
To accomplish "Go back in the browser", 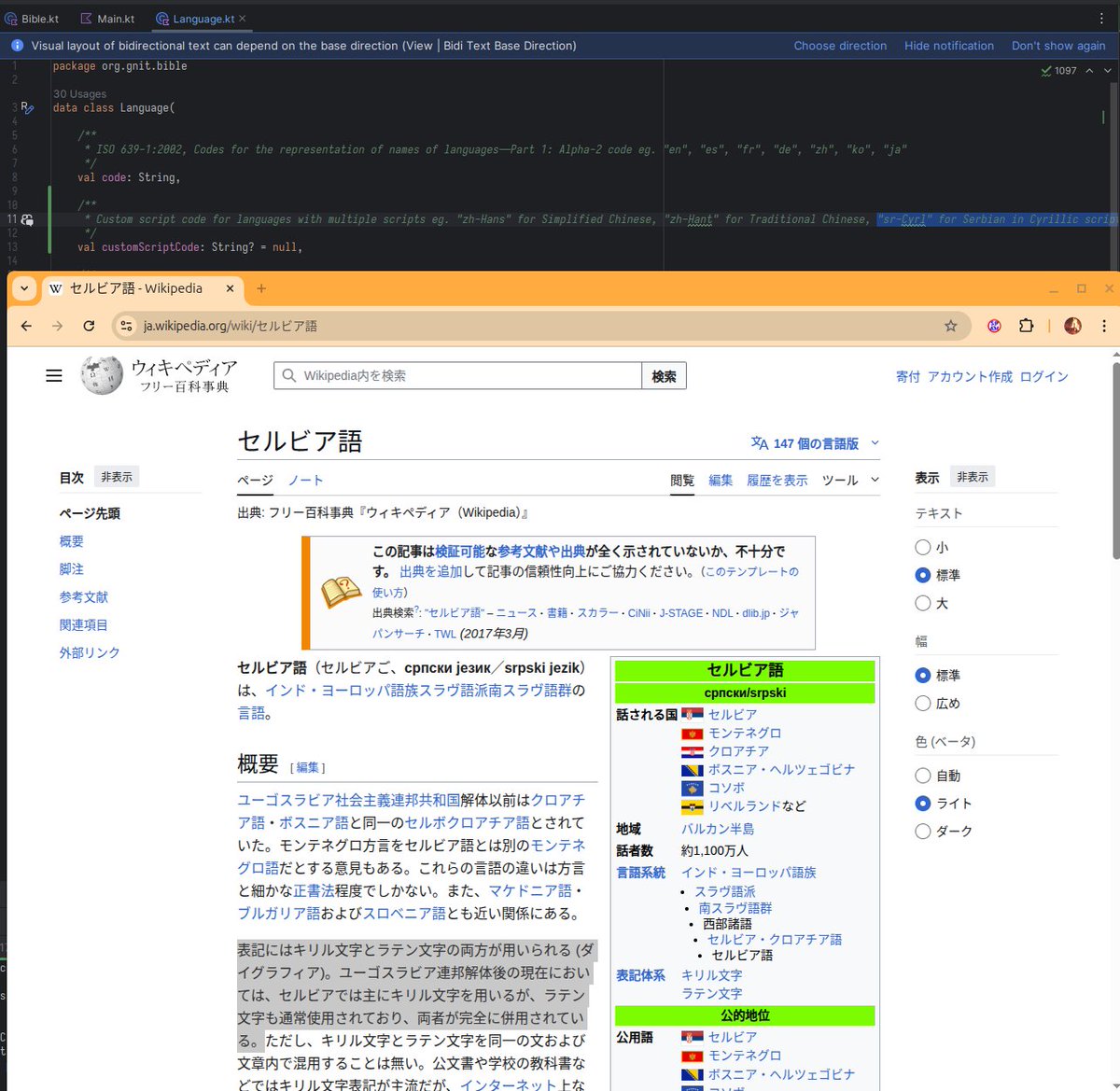I will [26, 326].
